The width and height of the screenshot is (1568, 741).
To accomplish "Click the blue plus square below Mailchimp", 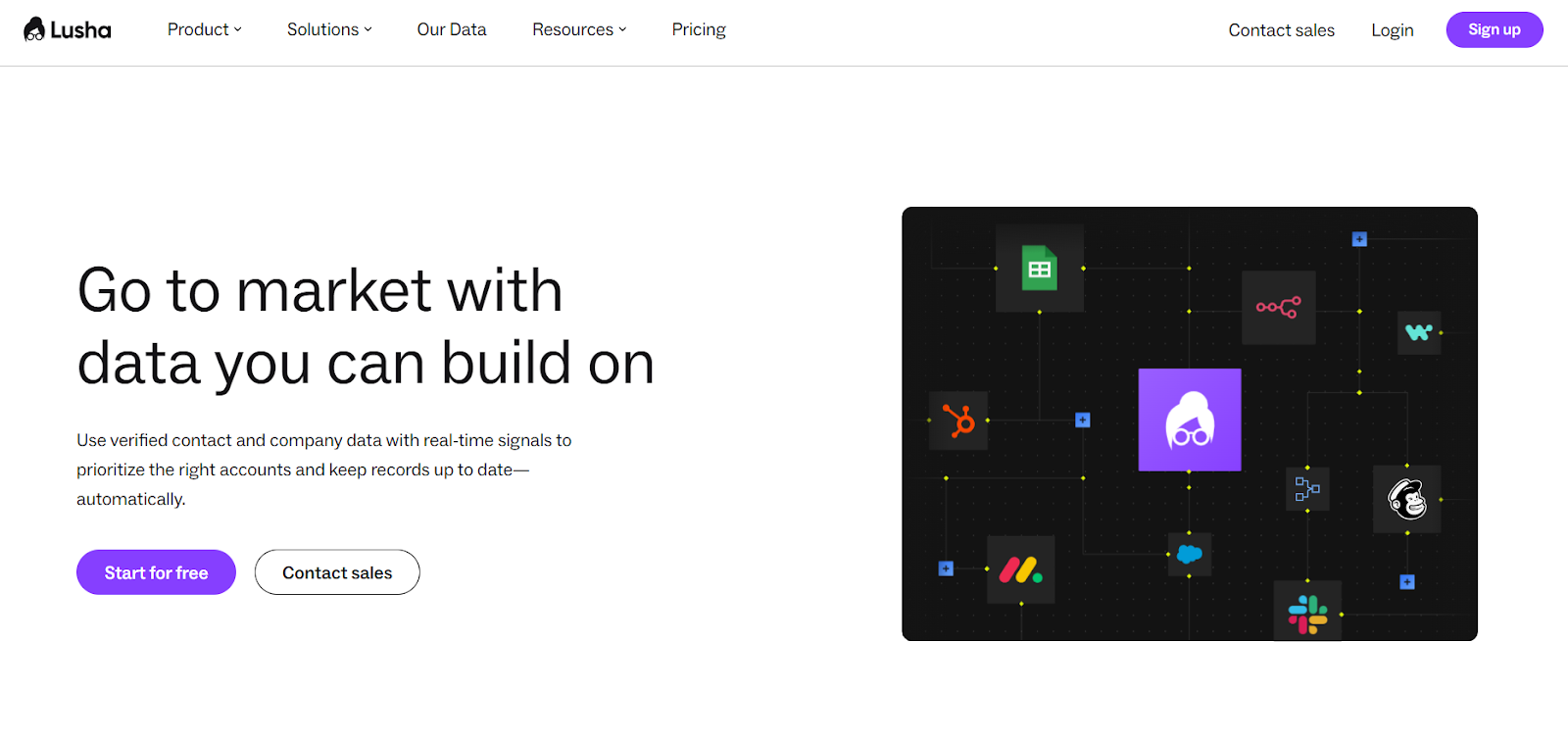I will coord(1407,582).
